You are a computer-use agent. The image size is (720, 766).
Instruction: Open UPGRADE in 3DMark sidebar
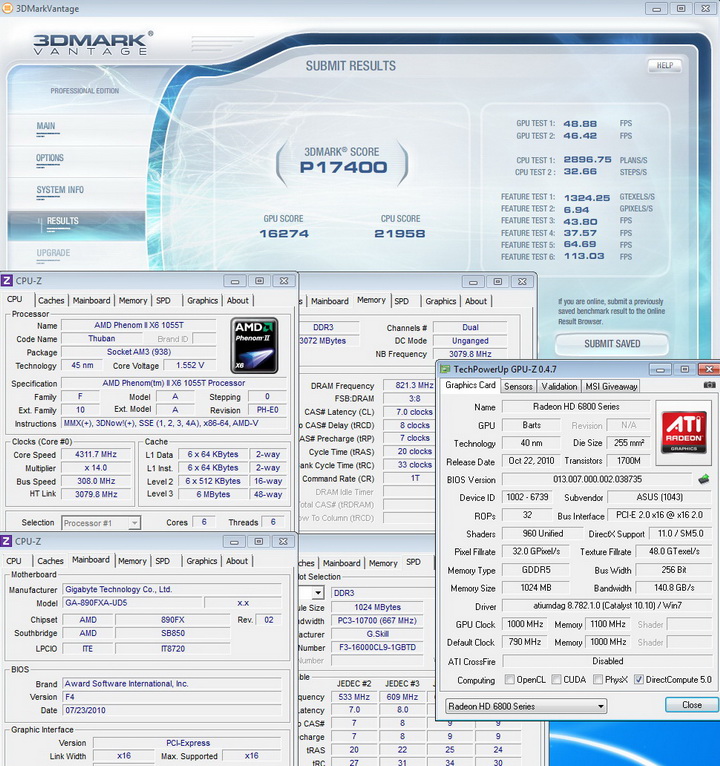coord(53,253)
